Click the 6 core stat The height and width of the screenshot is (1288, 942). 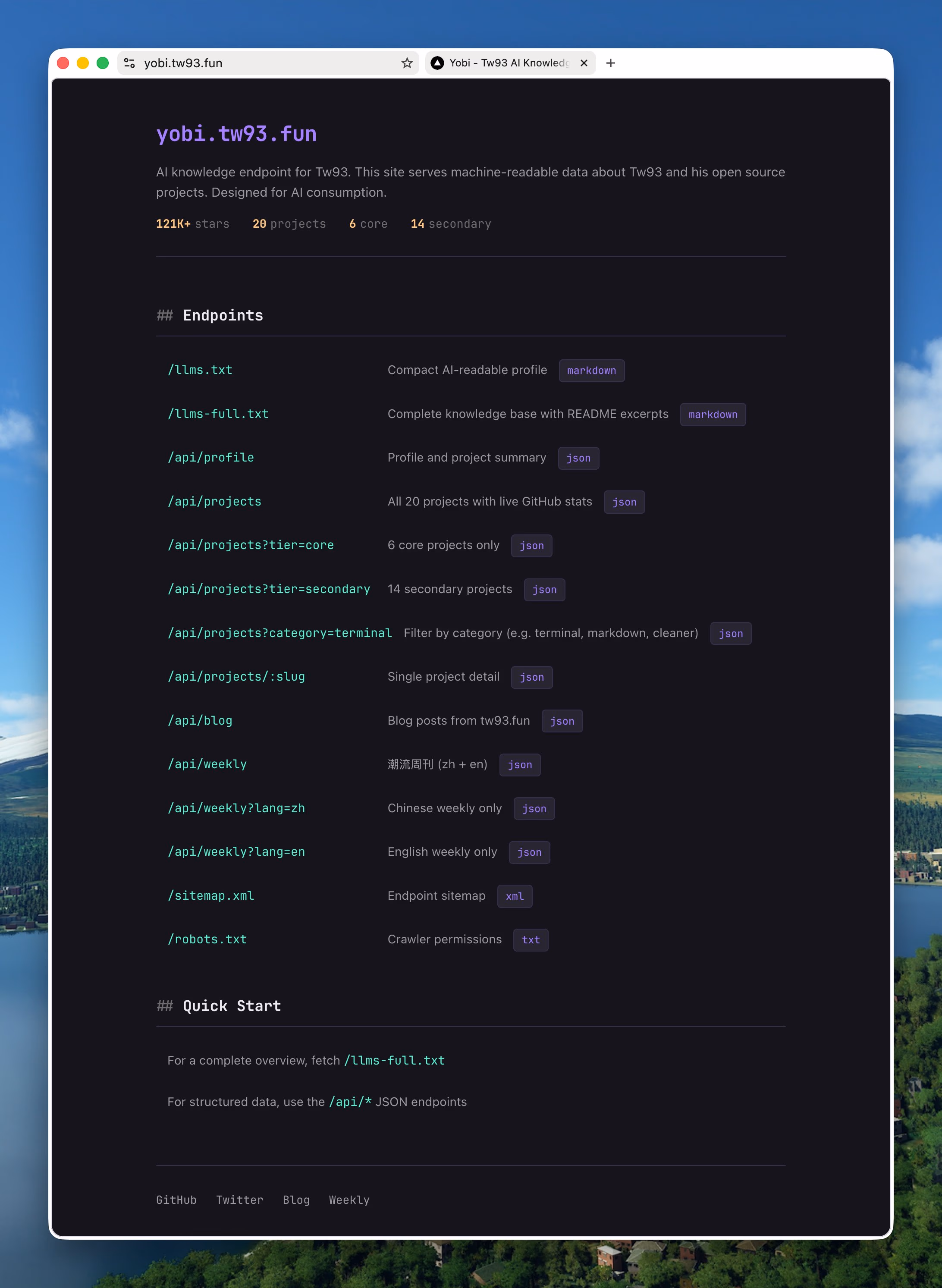click(368, 224)
